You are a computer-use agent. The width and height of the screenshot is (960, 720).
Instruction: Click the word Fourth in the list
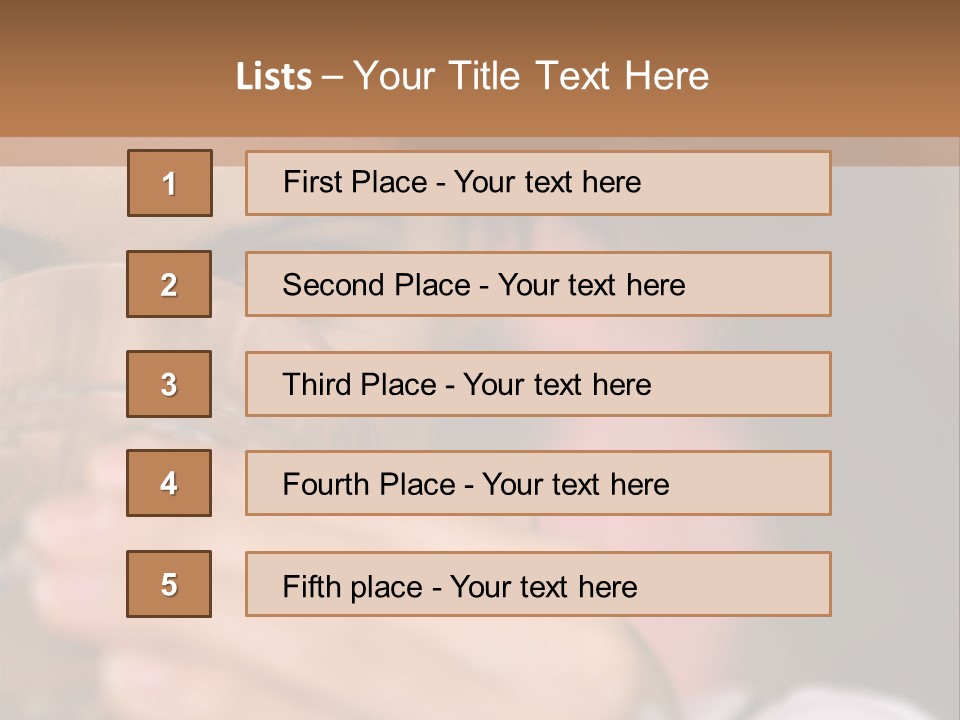coord(326,484)
